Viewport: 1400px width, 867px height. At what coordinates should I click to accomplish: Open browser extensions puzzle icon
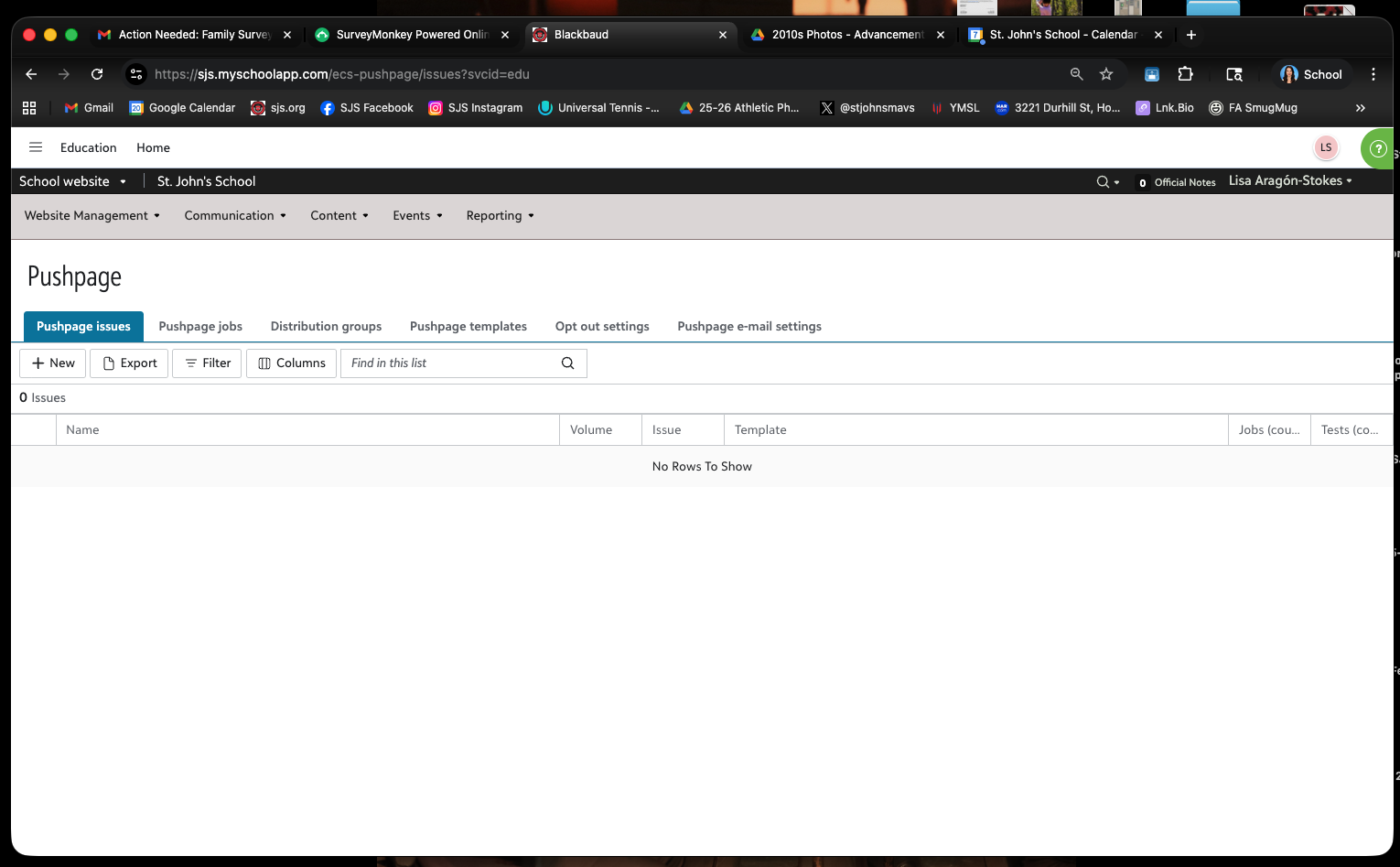tap(1186, 74)
